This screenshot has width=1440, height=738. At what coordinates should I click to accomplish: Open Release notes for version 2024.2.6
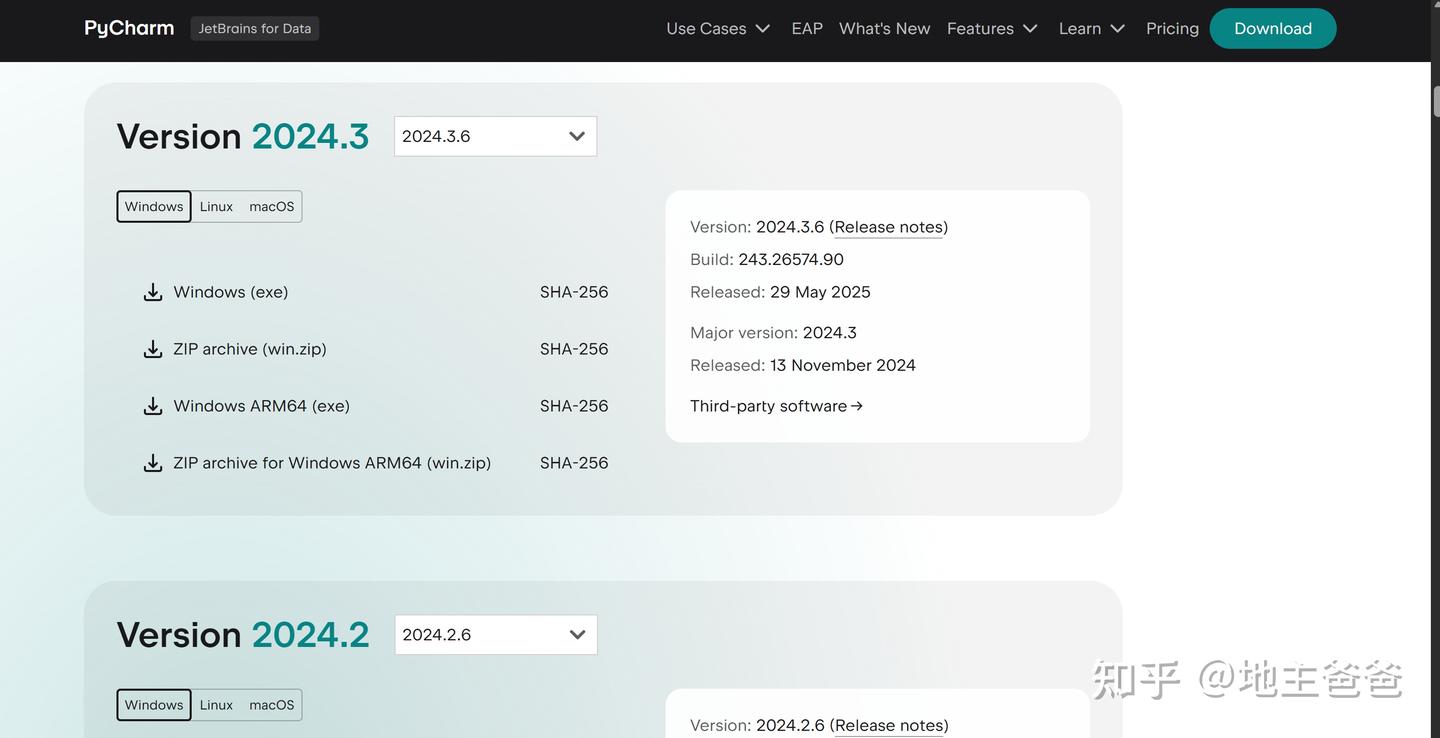tap(889, 726)
